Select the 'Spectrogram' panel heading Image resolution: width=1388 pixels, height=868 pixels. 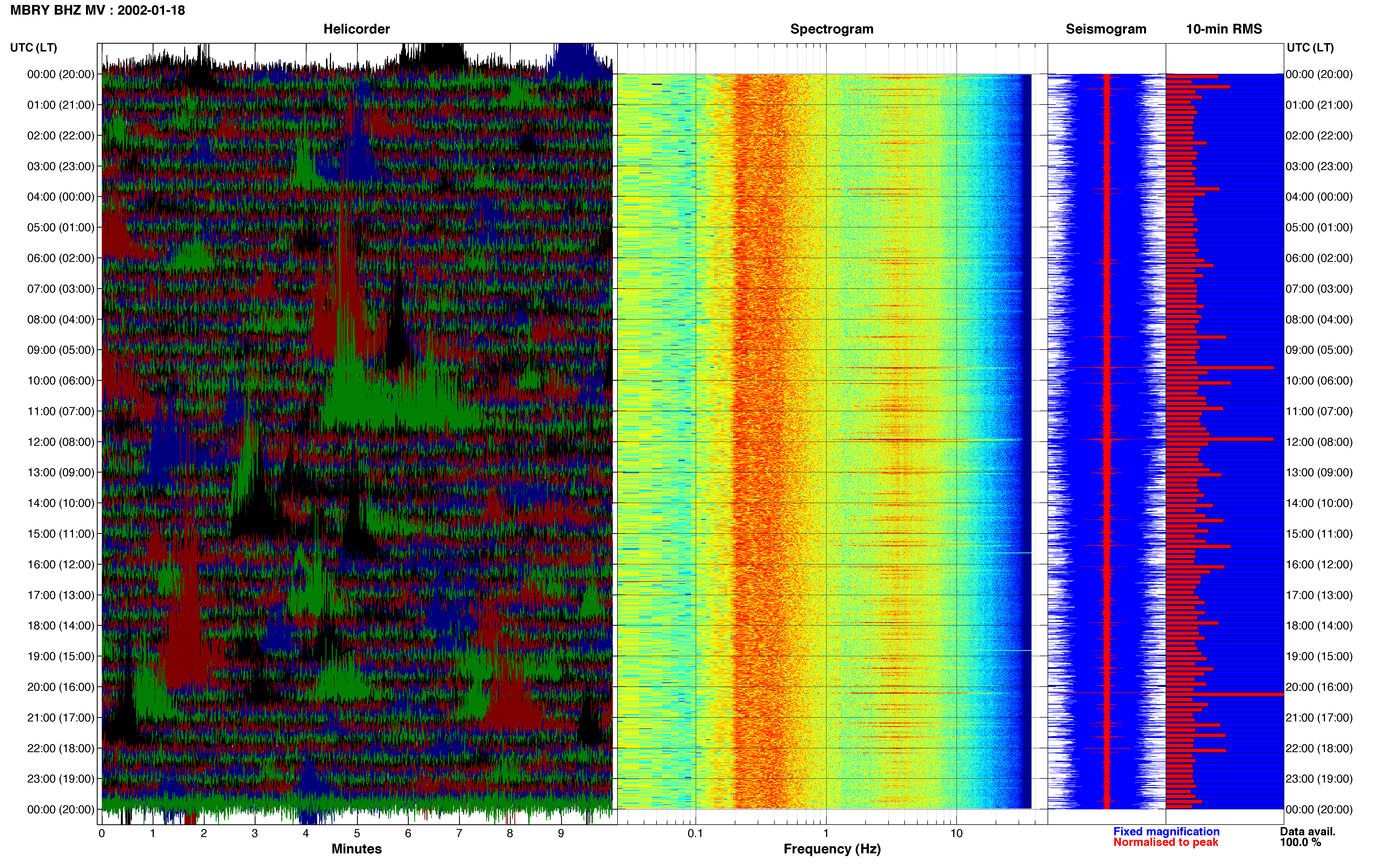(x=832, y=29)
